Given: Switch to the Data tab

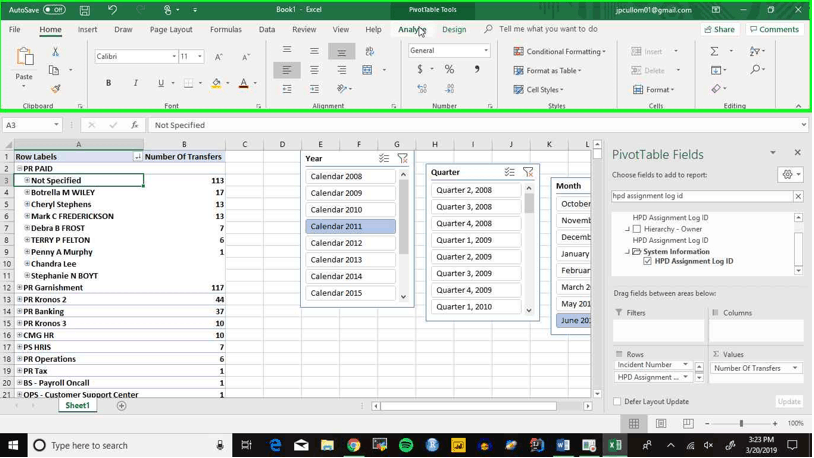Looking at the screenshot, I should point(267,30).
